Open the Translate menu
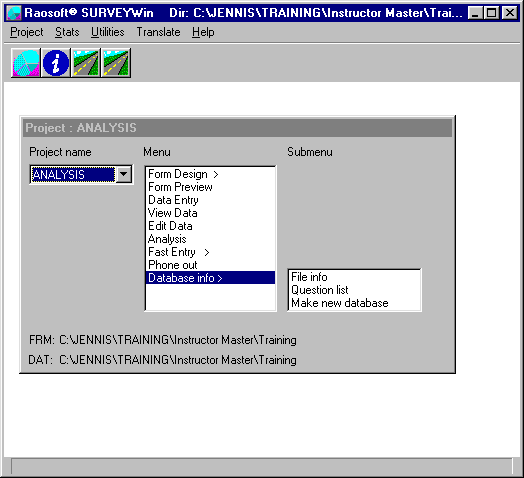This screenshot has height=478, width=524. point(158,32)
